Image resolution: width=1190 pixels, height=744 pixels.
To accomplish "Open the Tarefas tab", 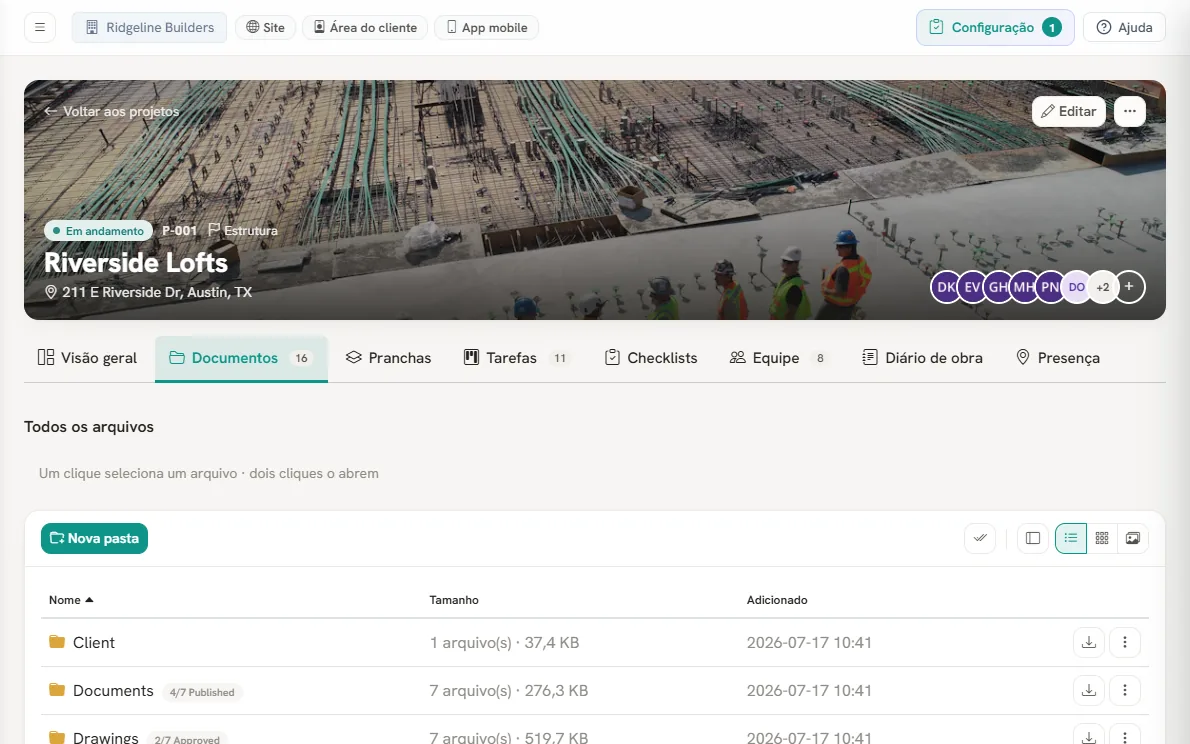I will (x=516, y=358).
